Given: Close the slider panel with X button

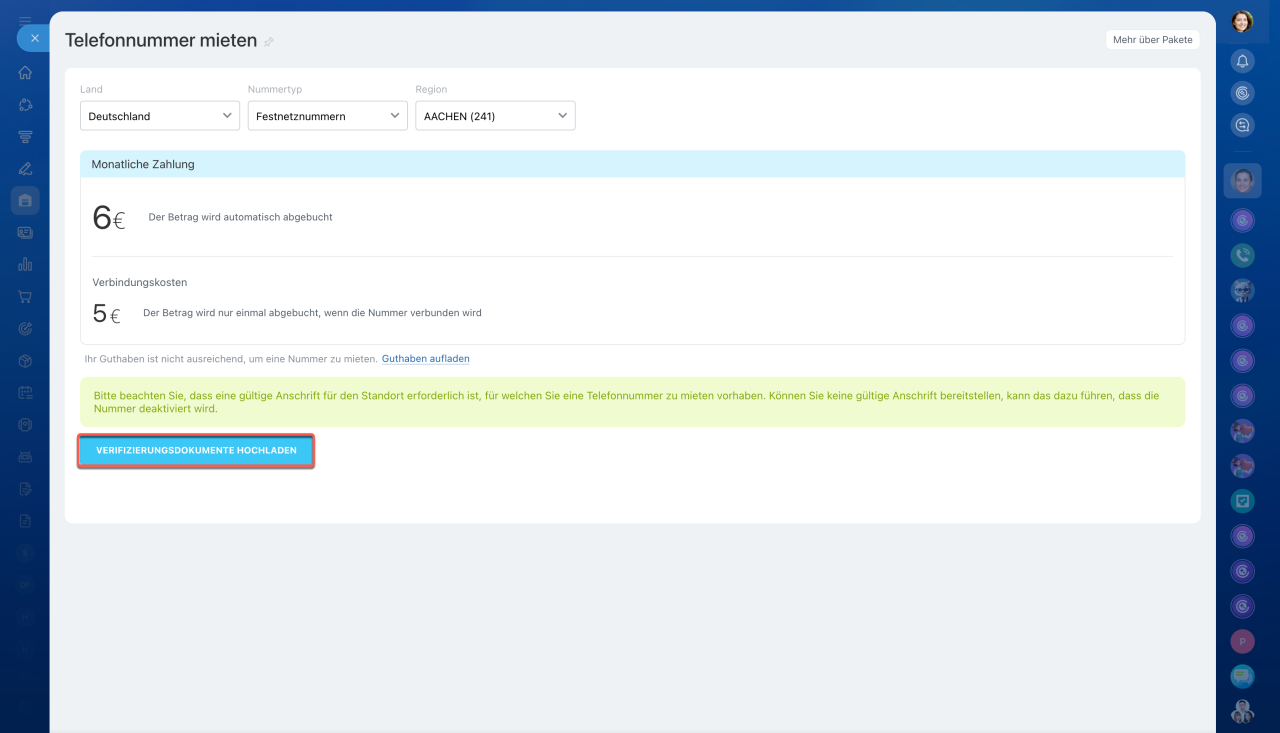Looking at the screenshot, I should pyautogui.click(x=34, y=38).
